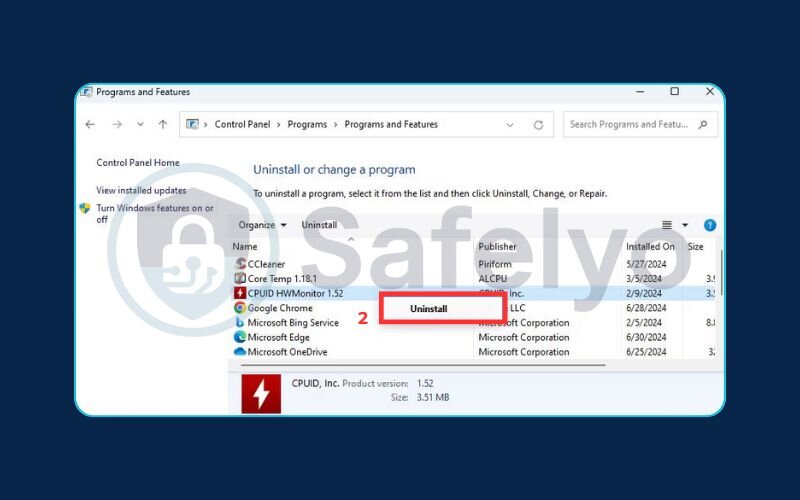Select the Google Chrome entry
800x500 pixels.
280,308
